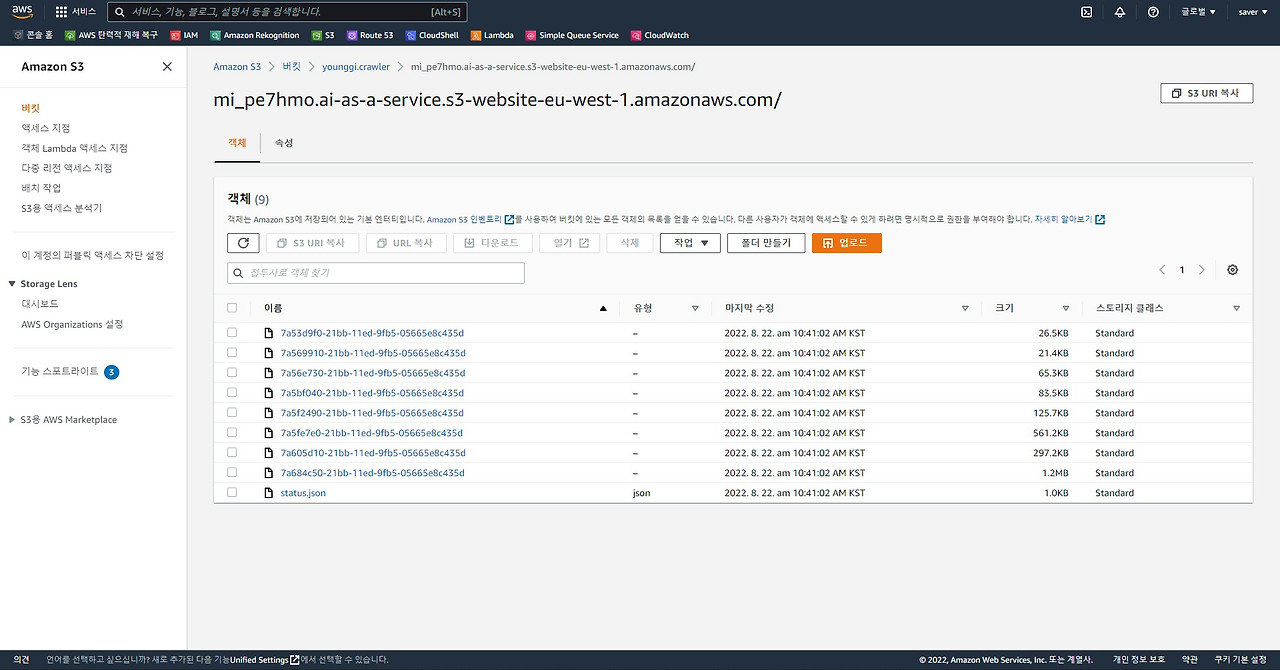
Task: Switch to the 속성 properties tab
Action: click(x=284, y=143)
